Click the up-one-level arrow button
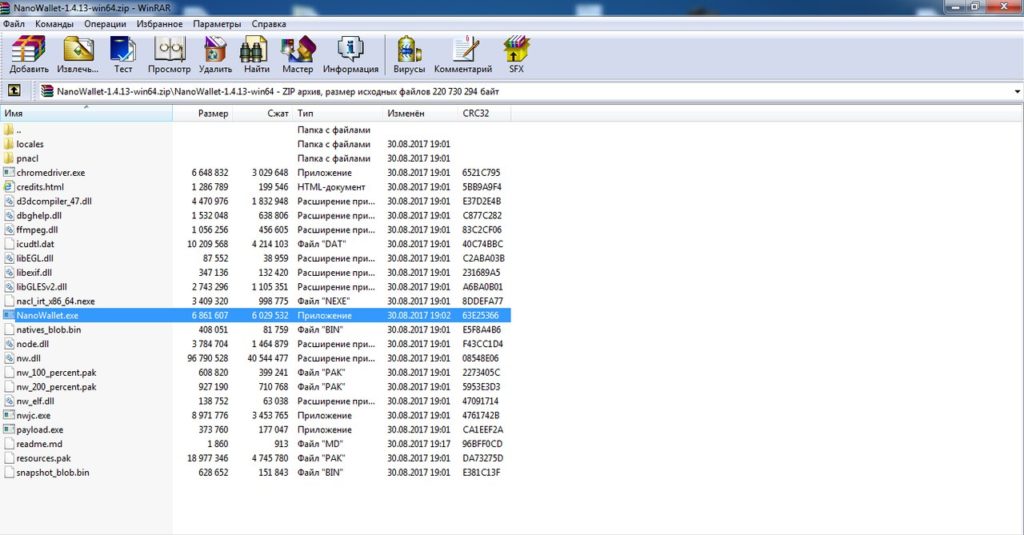The width and height of the screenshot is (1024, 535). tap(14, 91)
